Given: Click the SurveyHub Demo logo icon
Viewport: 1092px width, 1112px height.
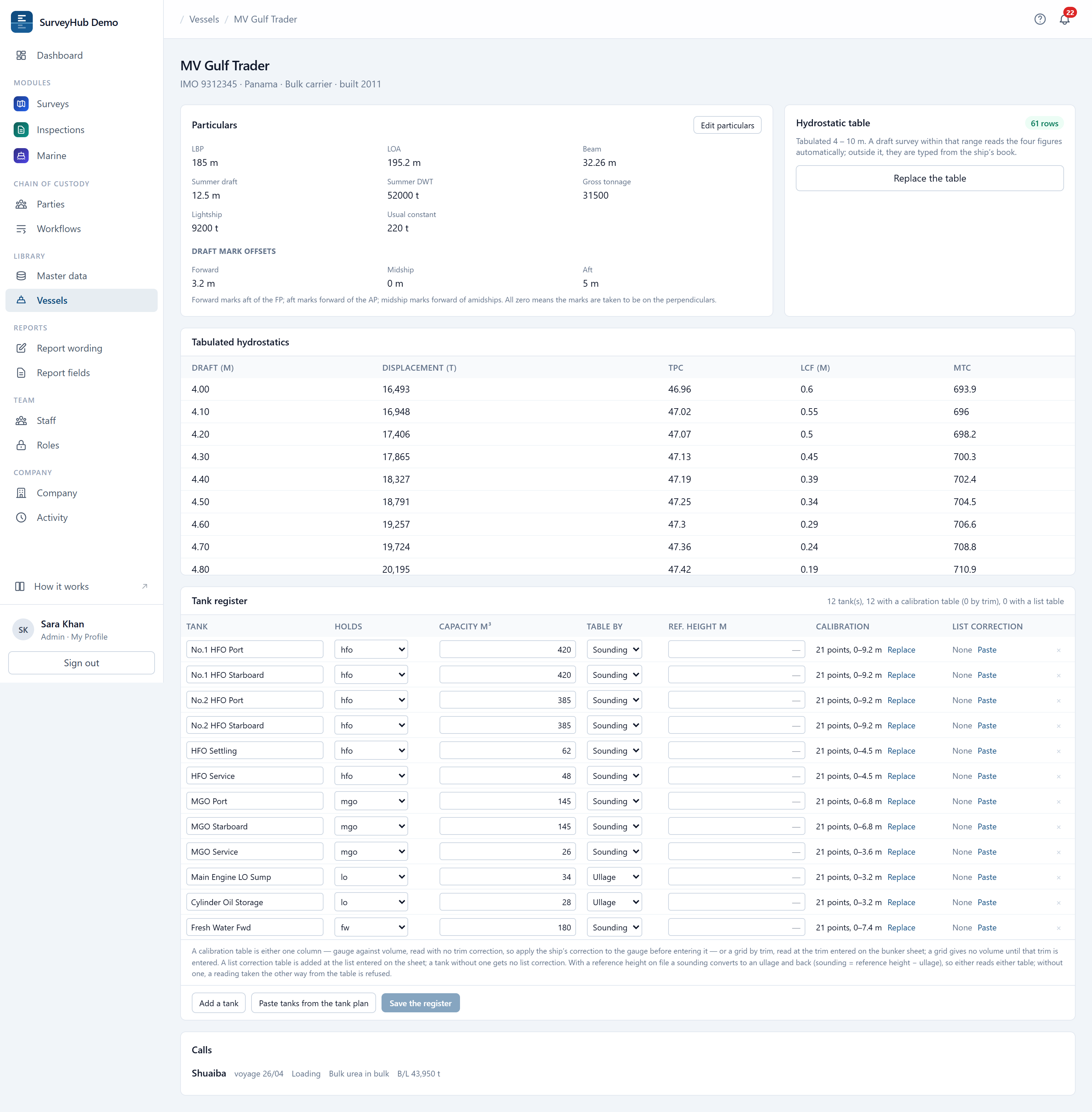Looking at the screenshot, I should [22, 22].
